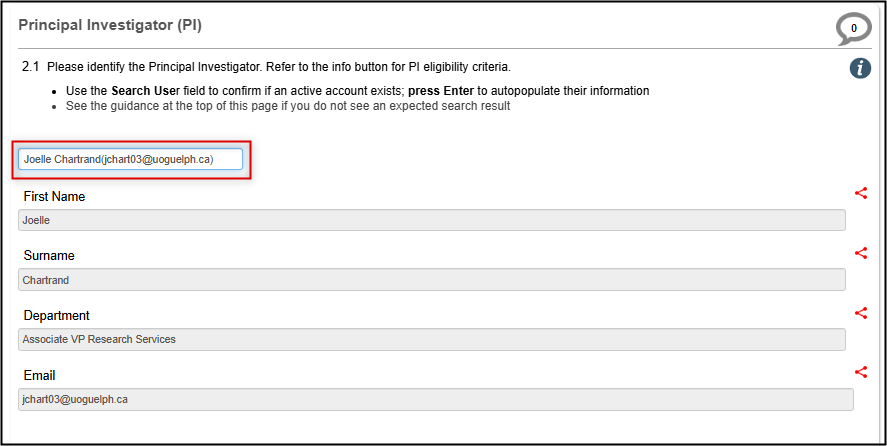
Task: Click the share icon beside Surname
Action: pyautogui.click(x=861, y=253)
